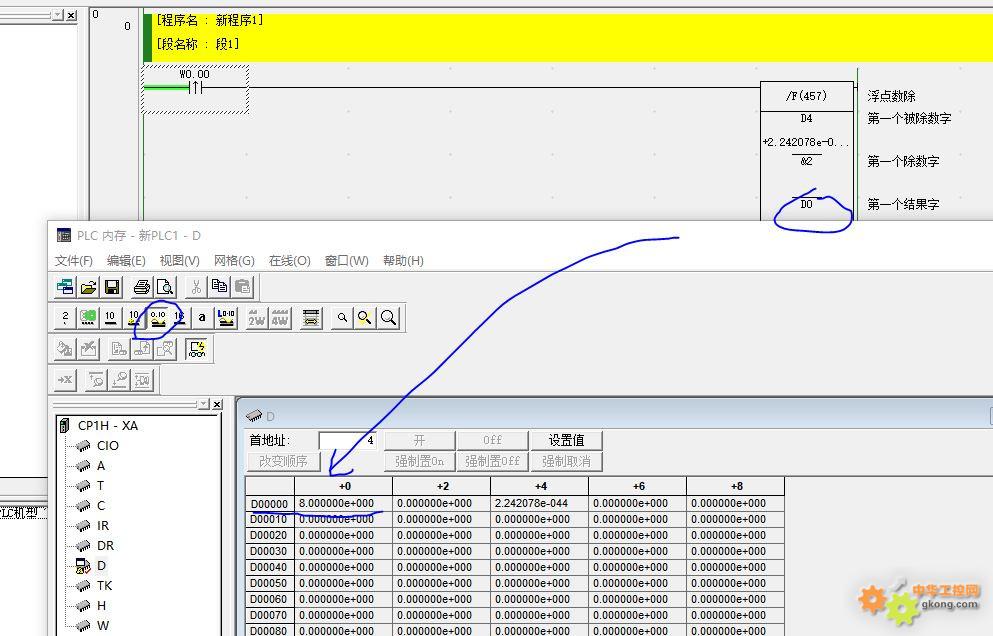The width and height of the screenshot is (993, 636).
Task: Click the Off button
Action: (x=493, y=440)
